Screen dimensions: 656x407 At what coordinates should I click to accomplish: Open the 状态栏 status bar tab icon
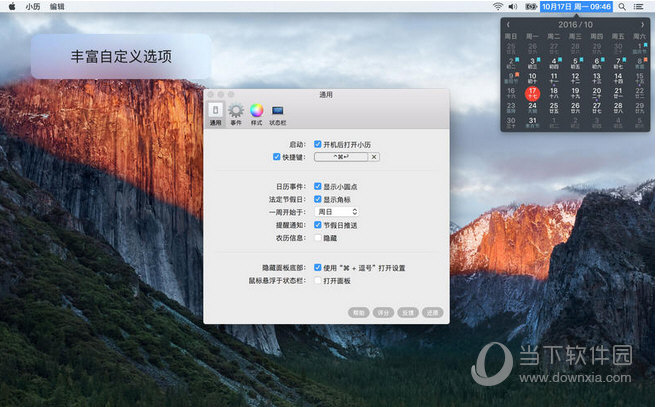(x=278, y=114)
